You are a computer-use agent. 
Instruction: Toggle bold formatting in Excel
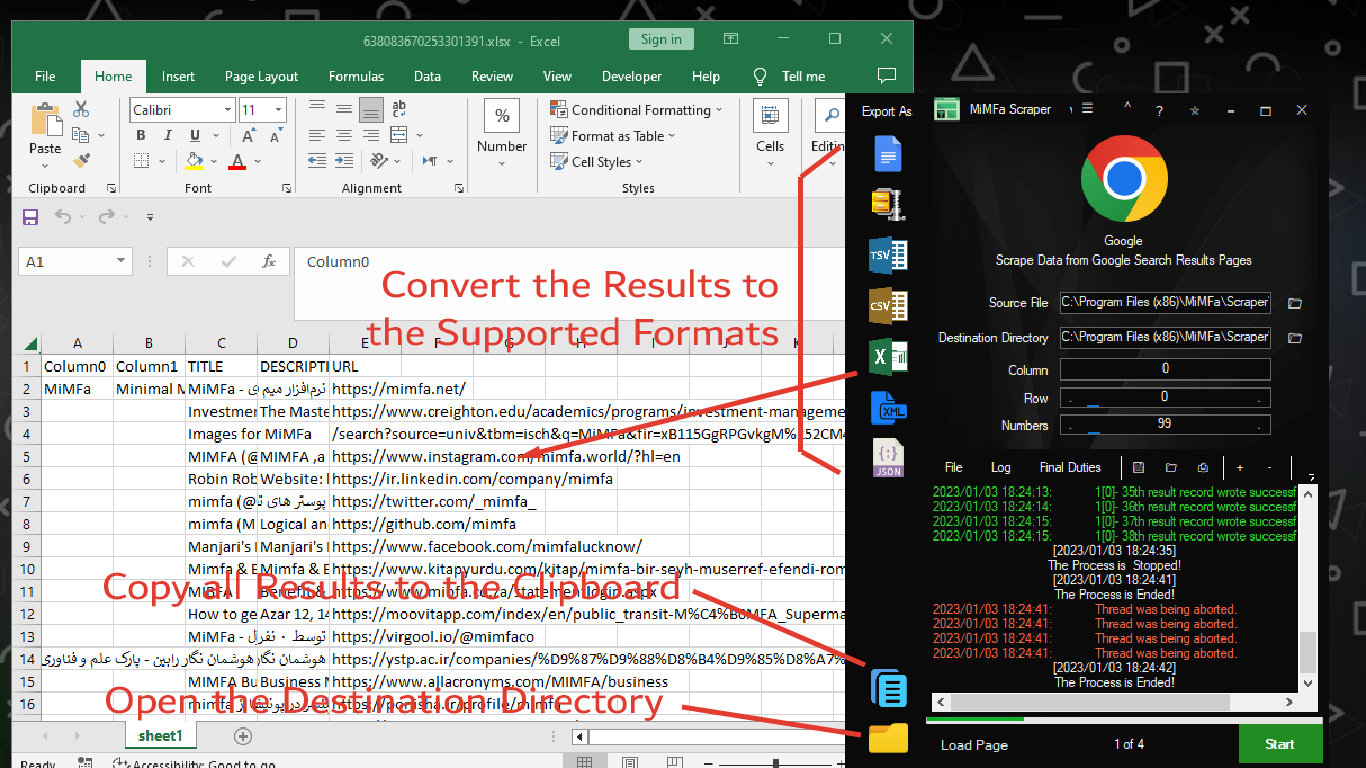click(140, 136)
